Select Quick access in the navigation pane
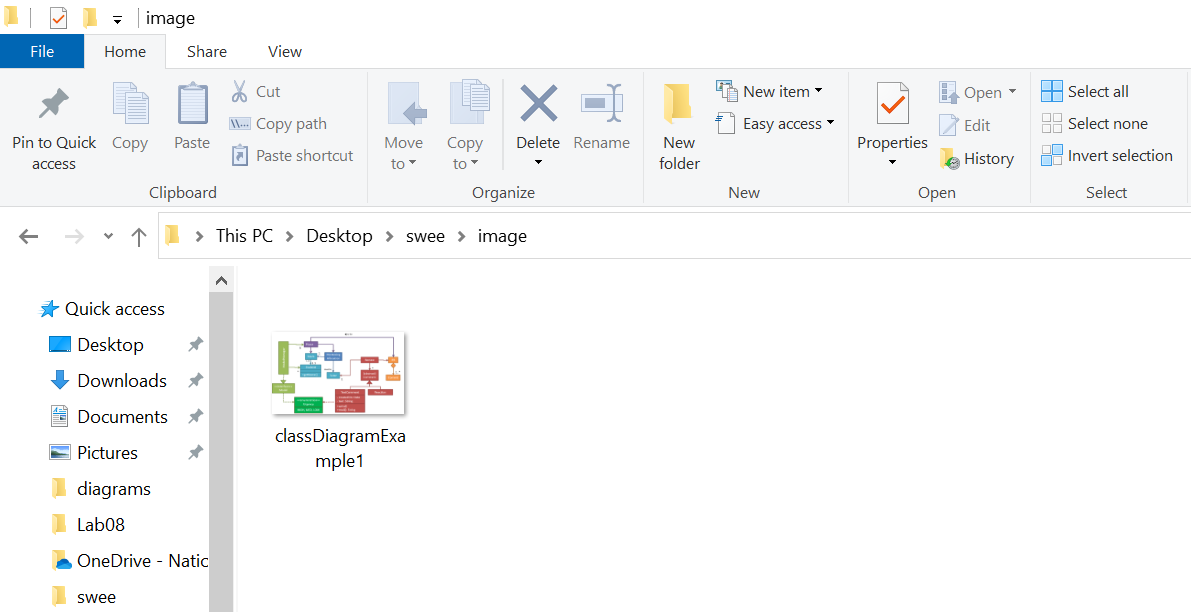The height and width of the screenshot is (612, 1191). pyautogui.click(x=115, y=309)
